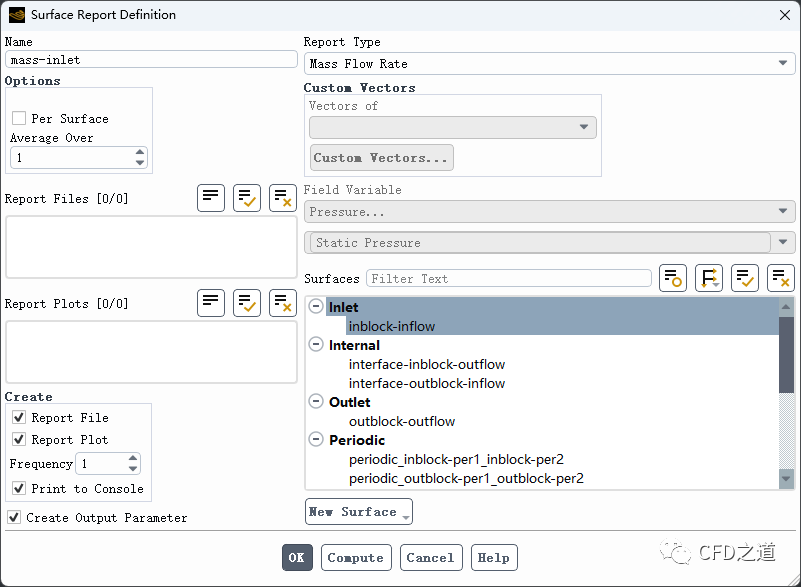The height and width of the screenshot is (587, 801).
Task: Uncheck the Report File option
Action: click(x=19, y=417)
